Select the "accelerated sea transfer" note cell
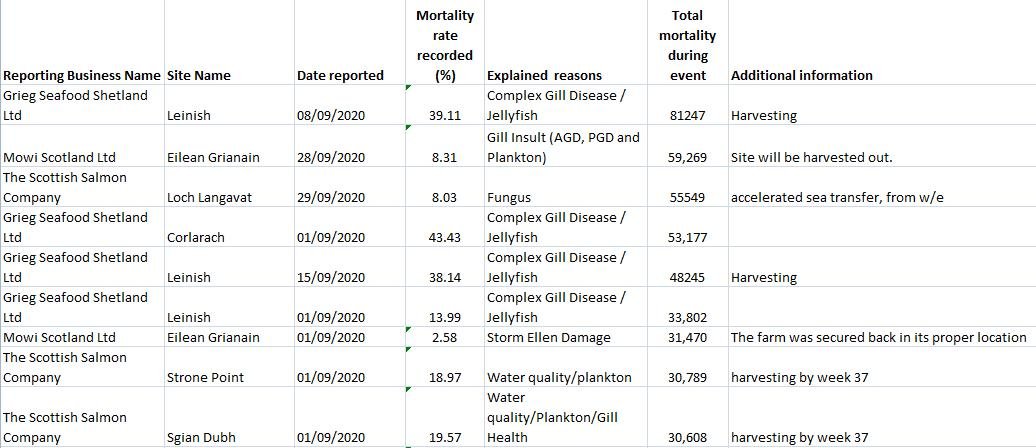This screenshot has width=1036, height=448. tap(837, 197)
